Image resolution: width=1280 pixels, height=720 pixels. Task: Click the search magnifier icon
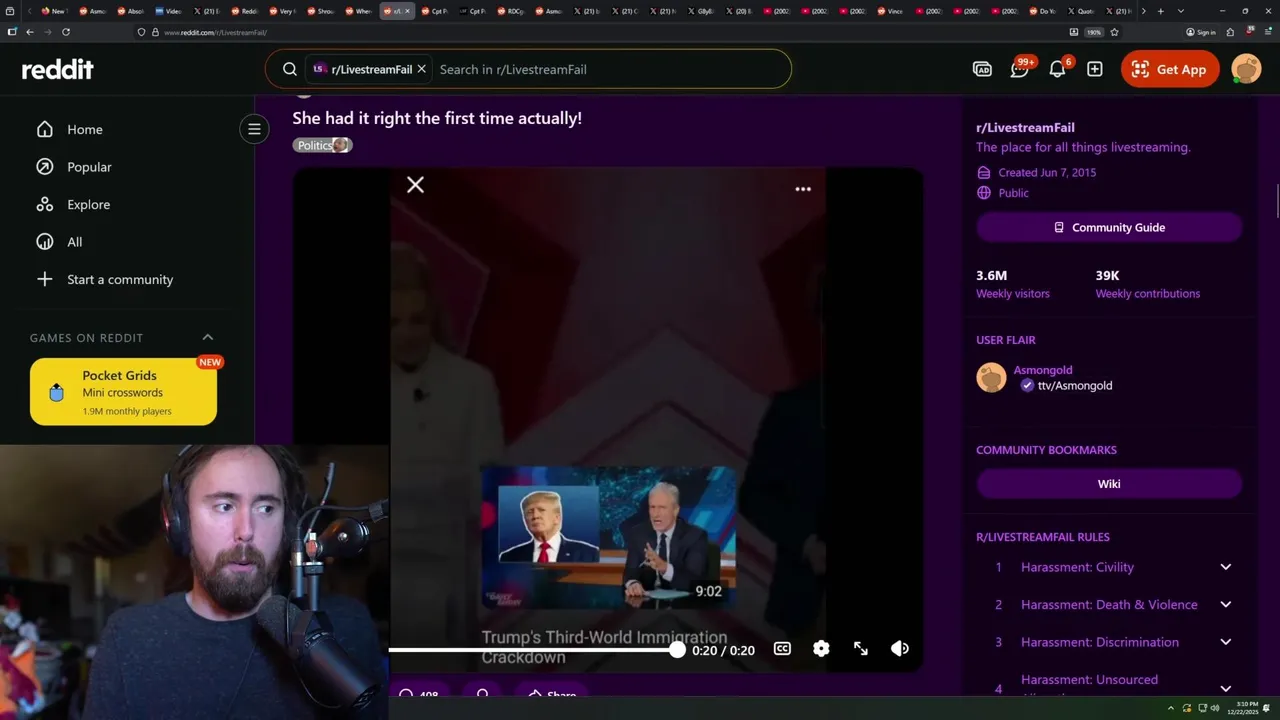[289, 69]
